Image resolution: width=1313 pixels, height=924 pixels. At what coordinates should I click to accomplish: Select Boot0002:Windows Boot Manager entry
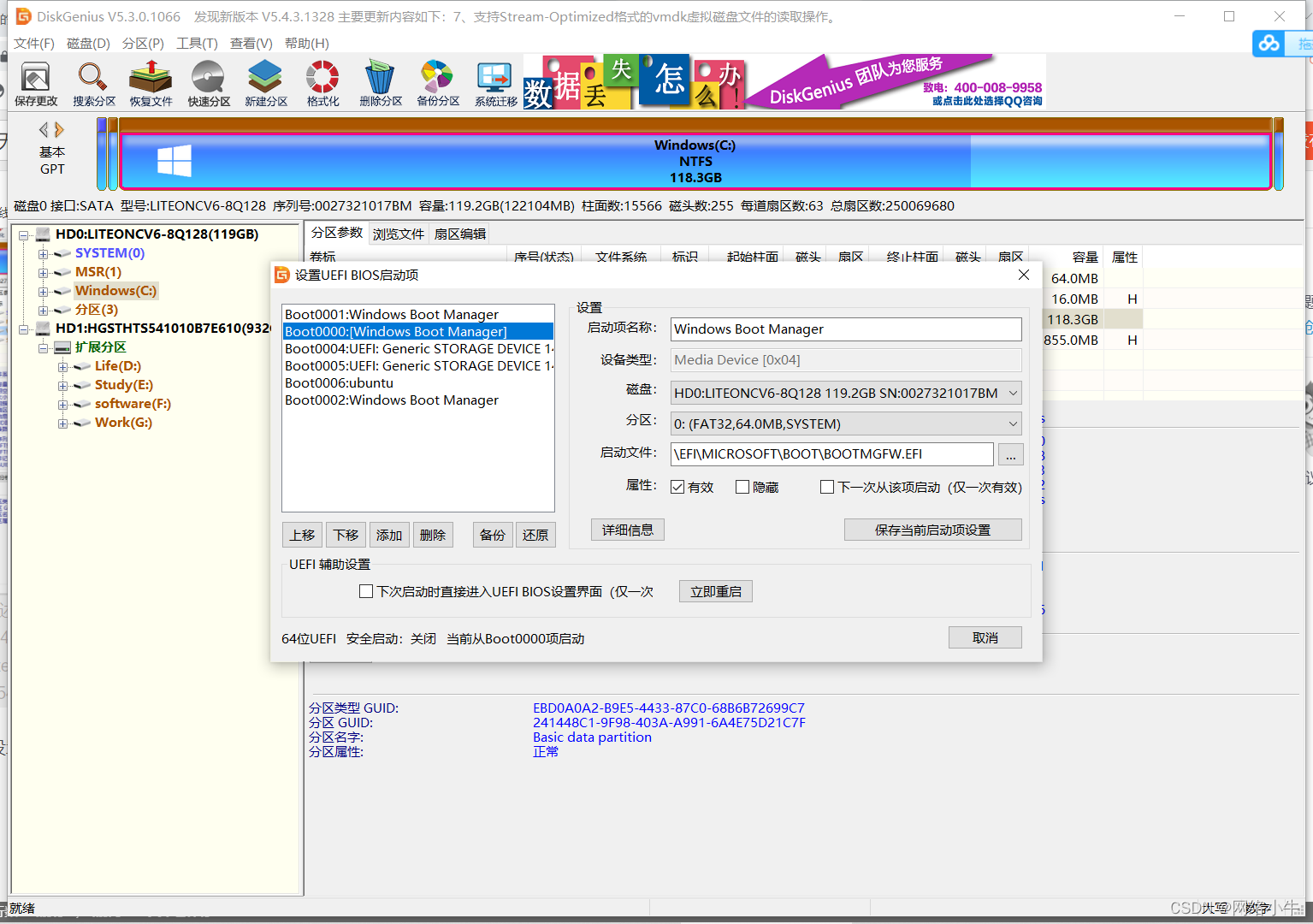click(417, 400)
